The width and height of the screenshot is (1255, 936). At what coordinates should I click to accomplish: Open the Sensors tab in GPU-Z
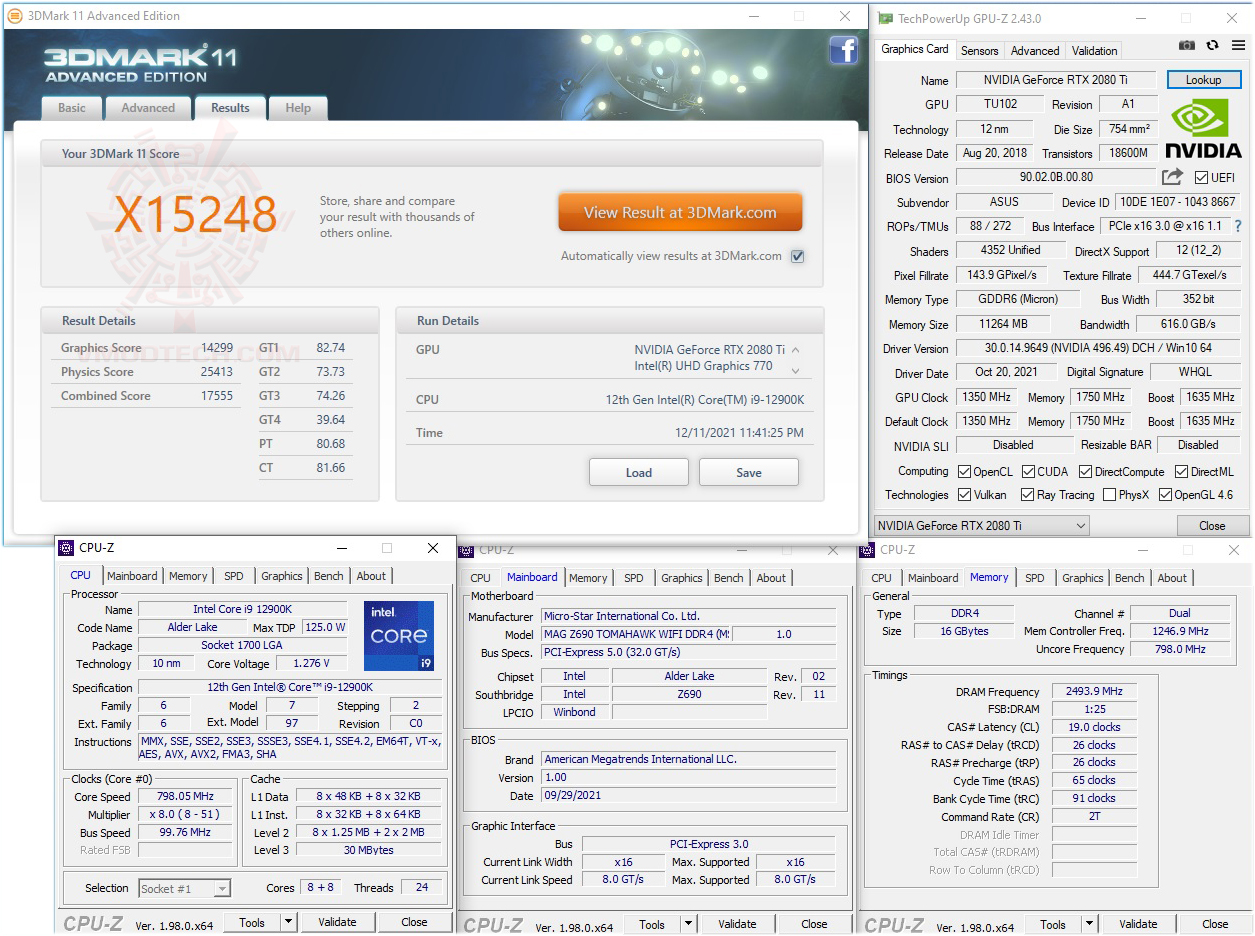coord(980,51)
